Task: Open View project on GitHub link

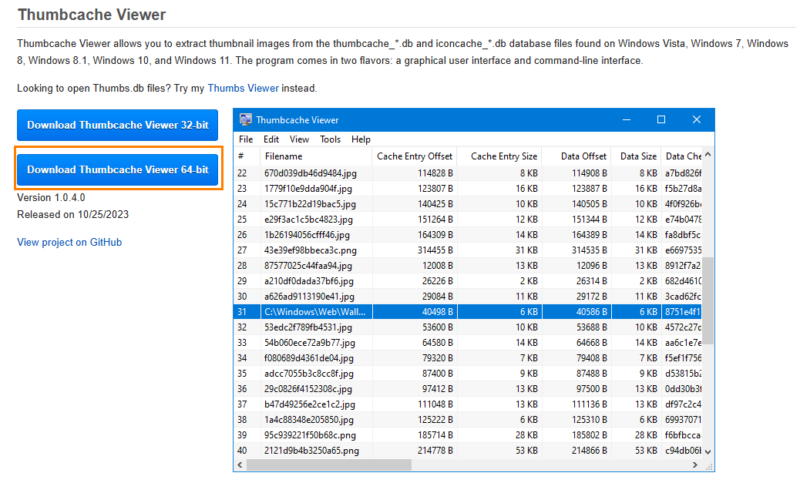Action: (x=69, y=242)
